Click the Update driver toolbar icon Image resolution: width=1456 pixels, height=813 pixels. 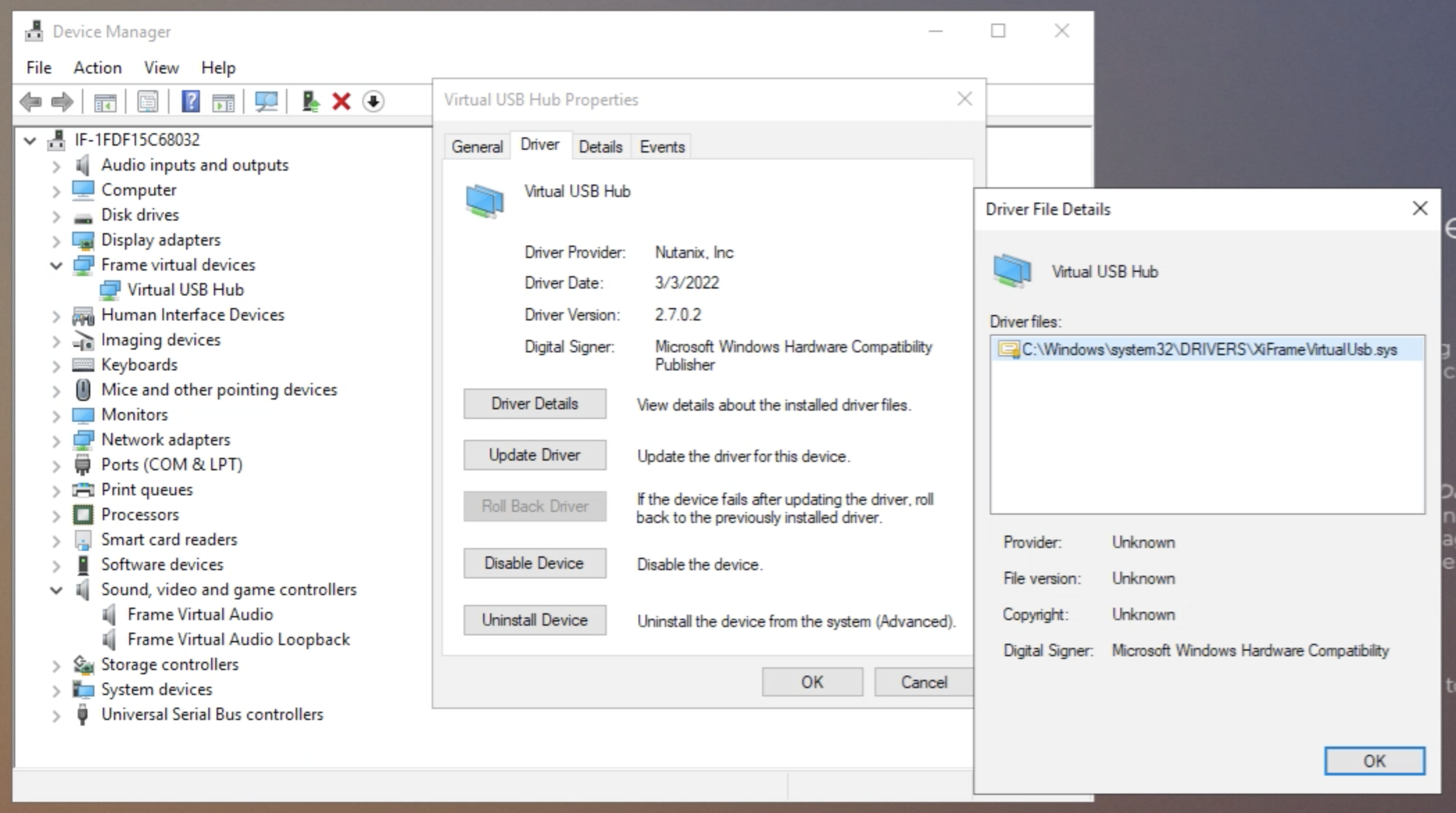coord(309,102)
